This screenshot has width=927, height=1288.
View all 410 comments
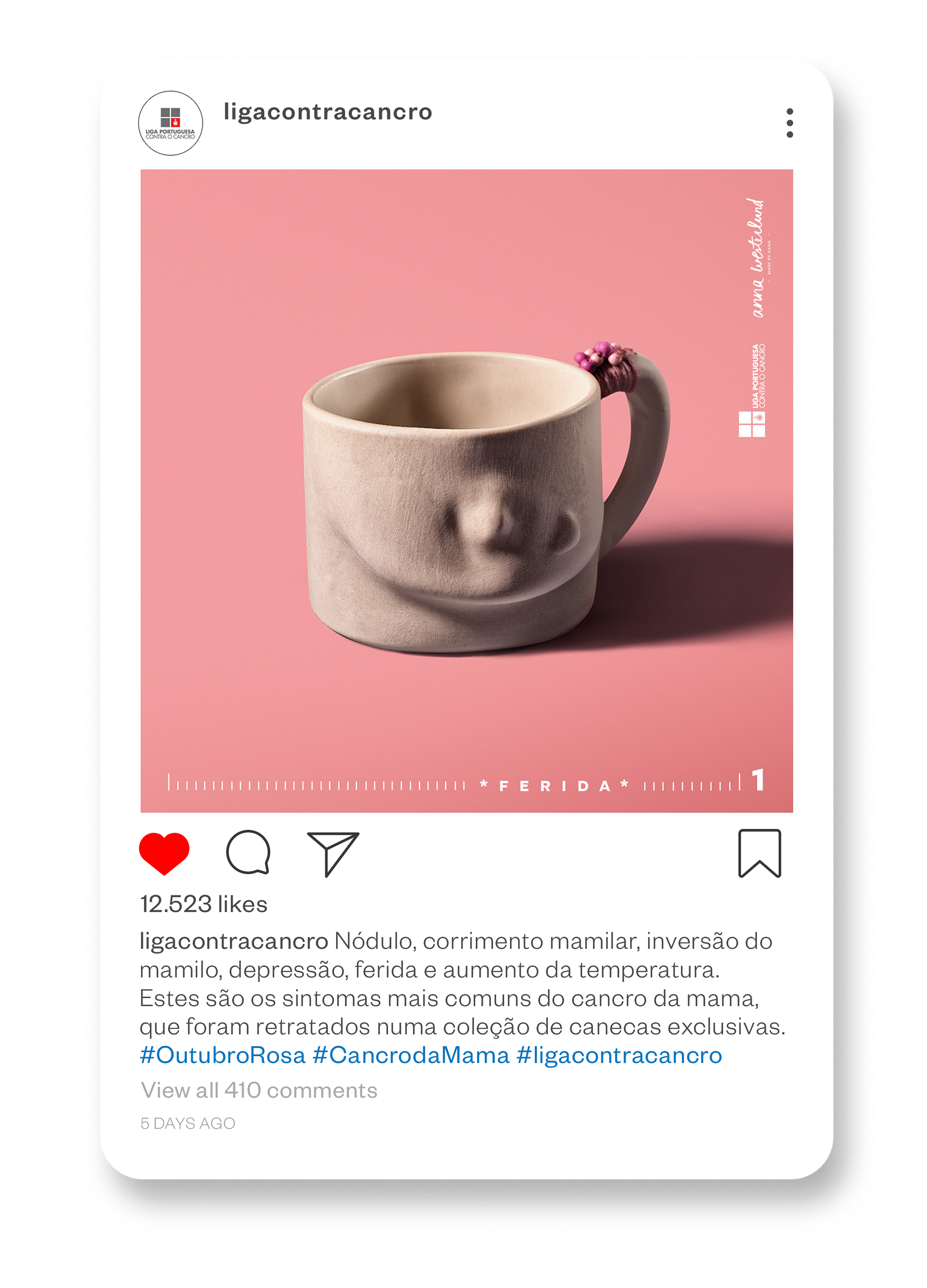click(x=259, y=1090)
